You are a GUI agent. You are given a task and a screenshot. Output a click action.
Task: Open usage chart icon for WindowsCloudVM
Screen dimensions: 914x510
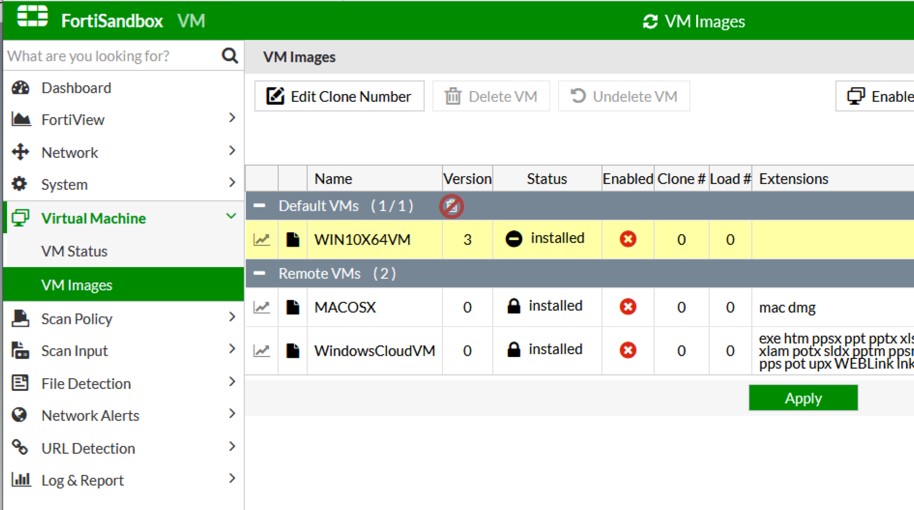click(262, 350)
